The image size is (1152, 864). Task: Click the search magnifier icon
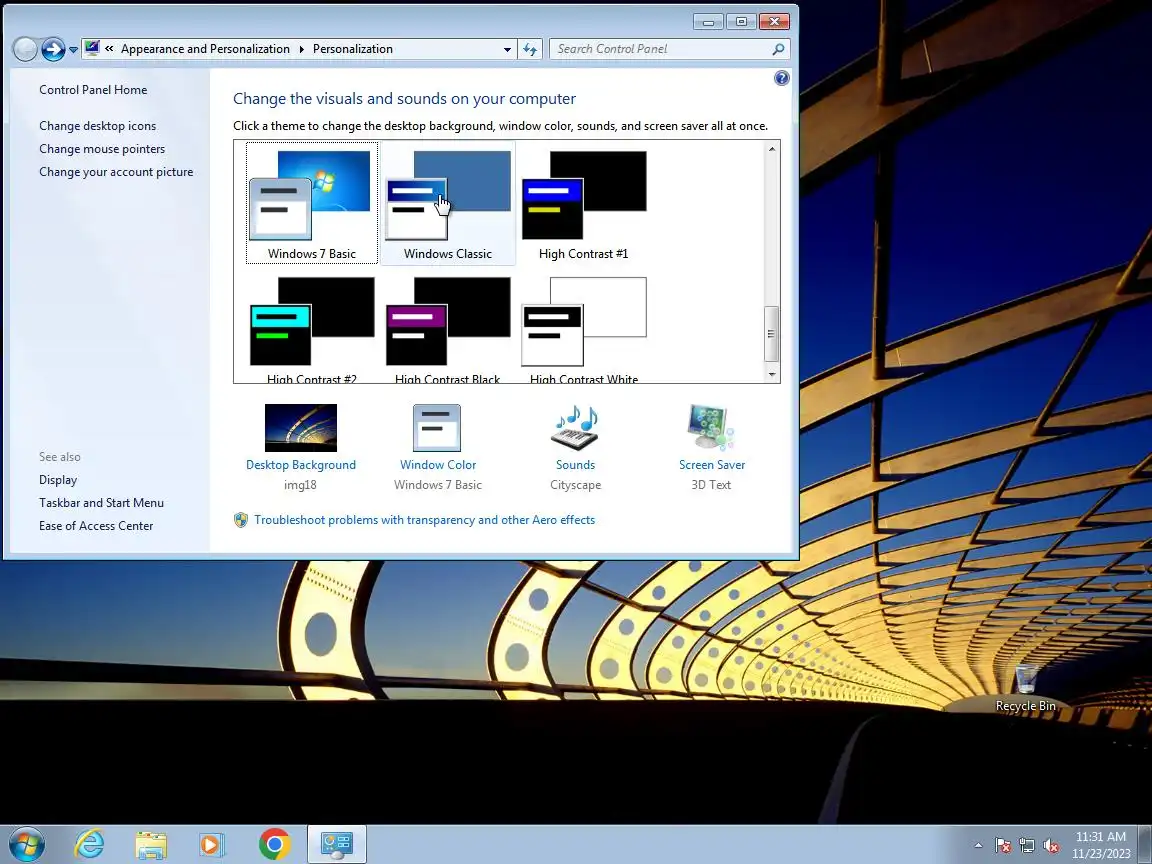(x=778, y=49)
